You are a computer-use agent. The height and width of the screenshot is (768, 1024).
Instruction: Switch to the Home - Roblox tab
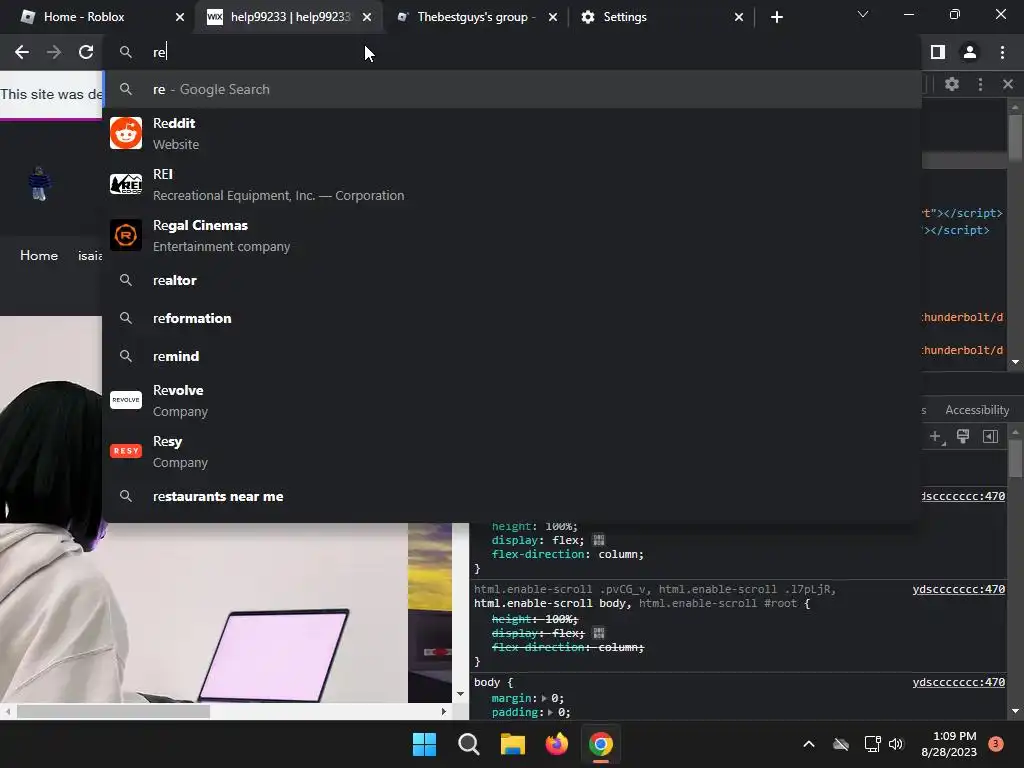point(97,18)
